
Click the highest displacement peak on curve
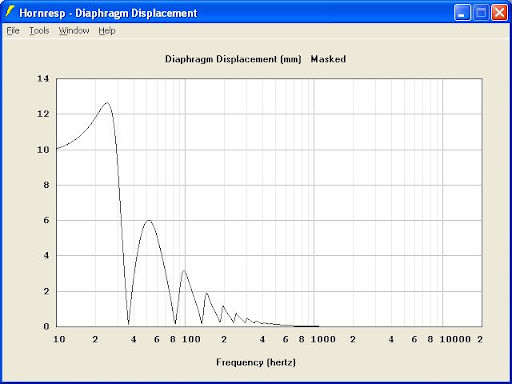point(107,103)
